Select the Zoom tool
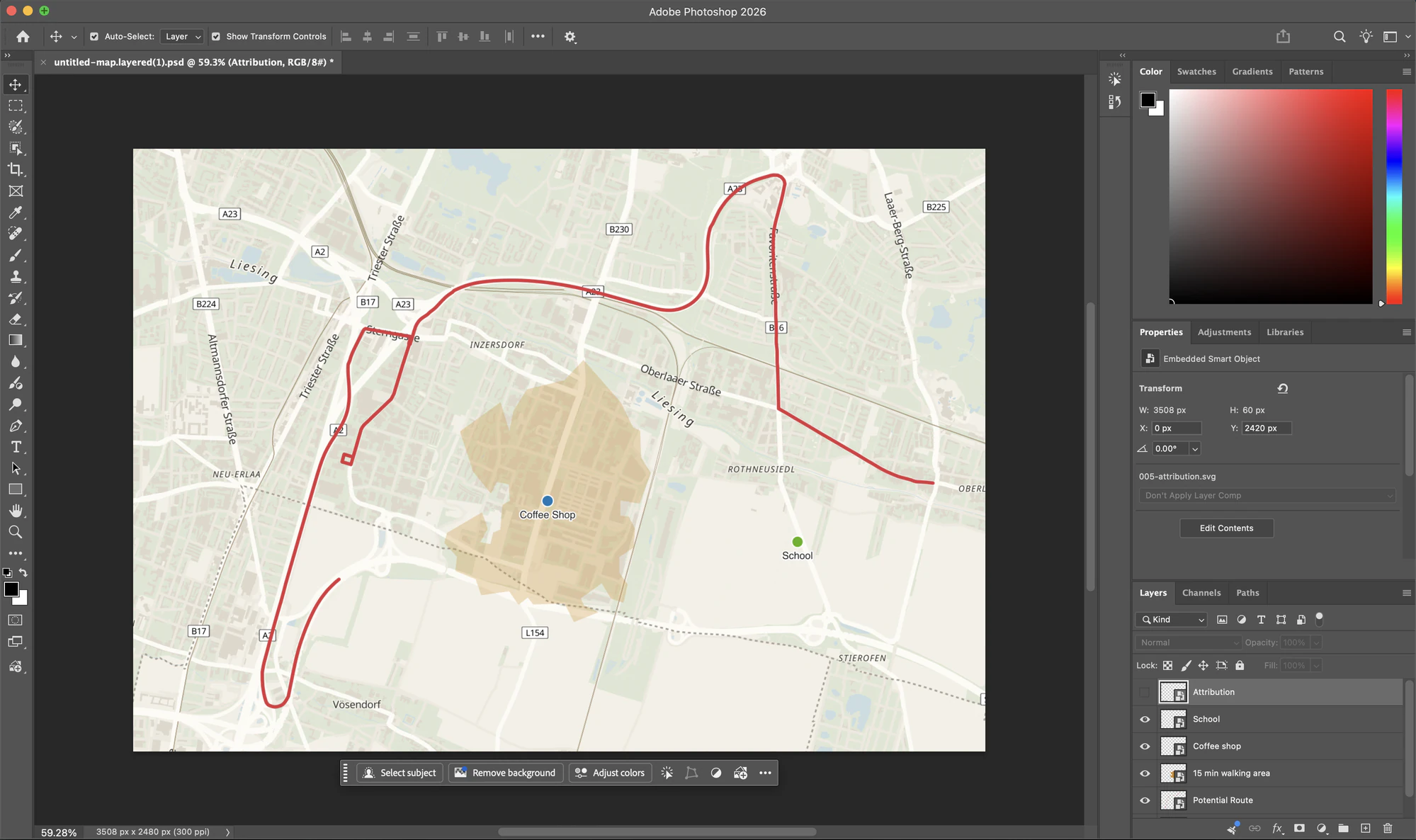Viewport: 1416px width, 840px height. pos(15,532)
